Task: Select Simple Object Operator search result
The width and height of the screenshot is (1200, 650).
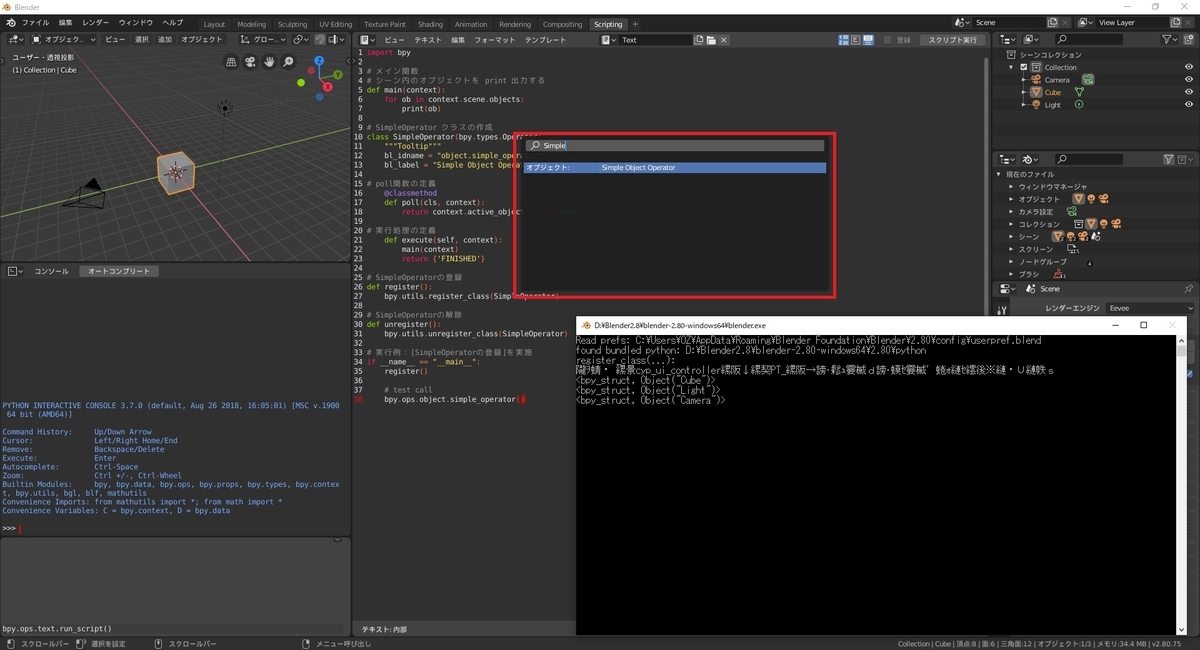Action: click(x=675, y=168)
